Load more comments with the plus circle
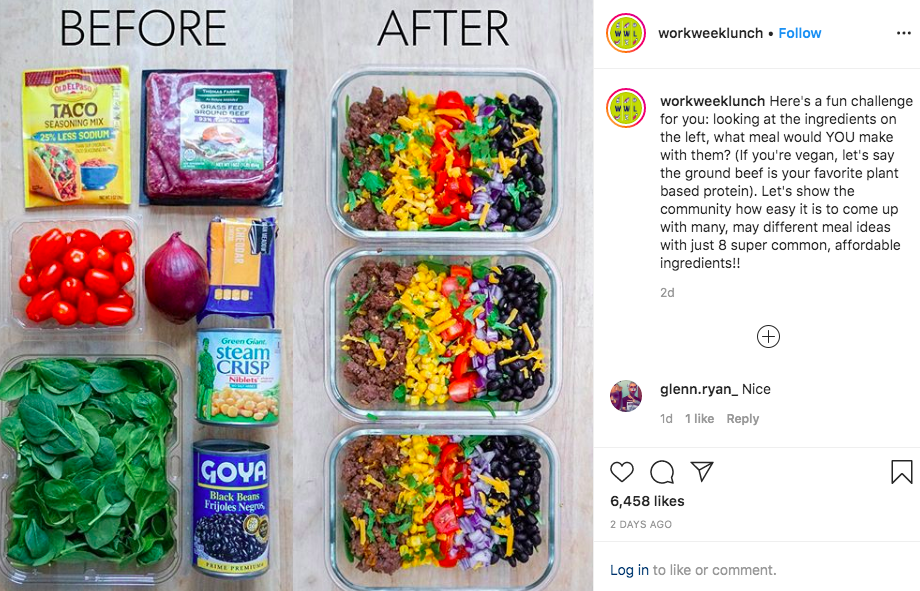 [768, 337]
